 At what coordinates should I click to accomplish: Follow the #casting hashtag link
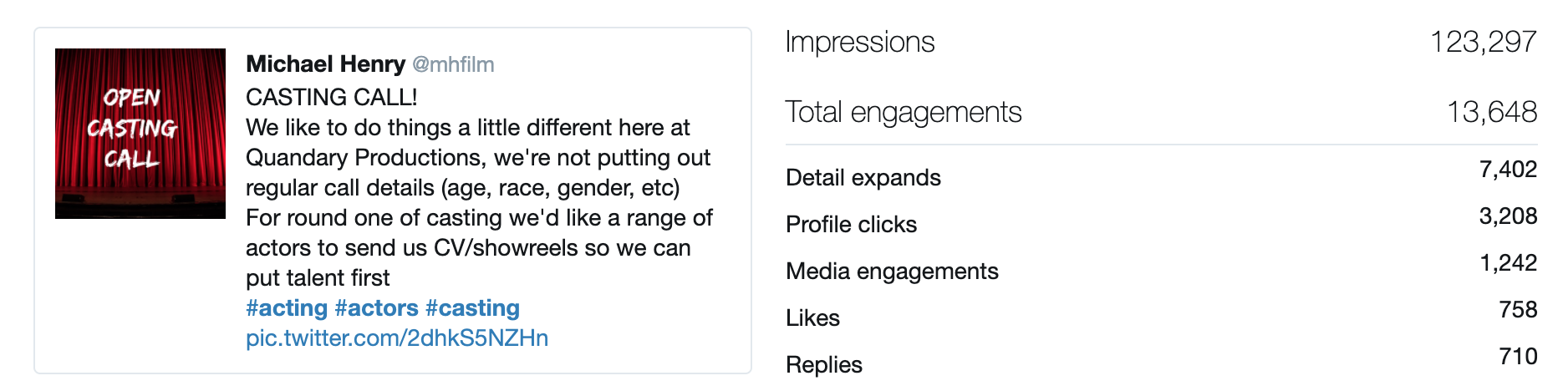tap(472, 308)
